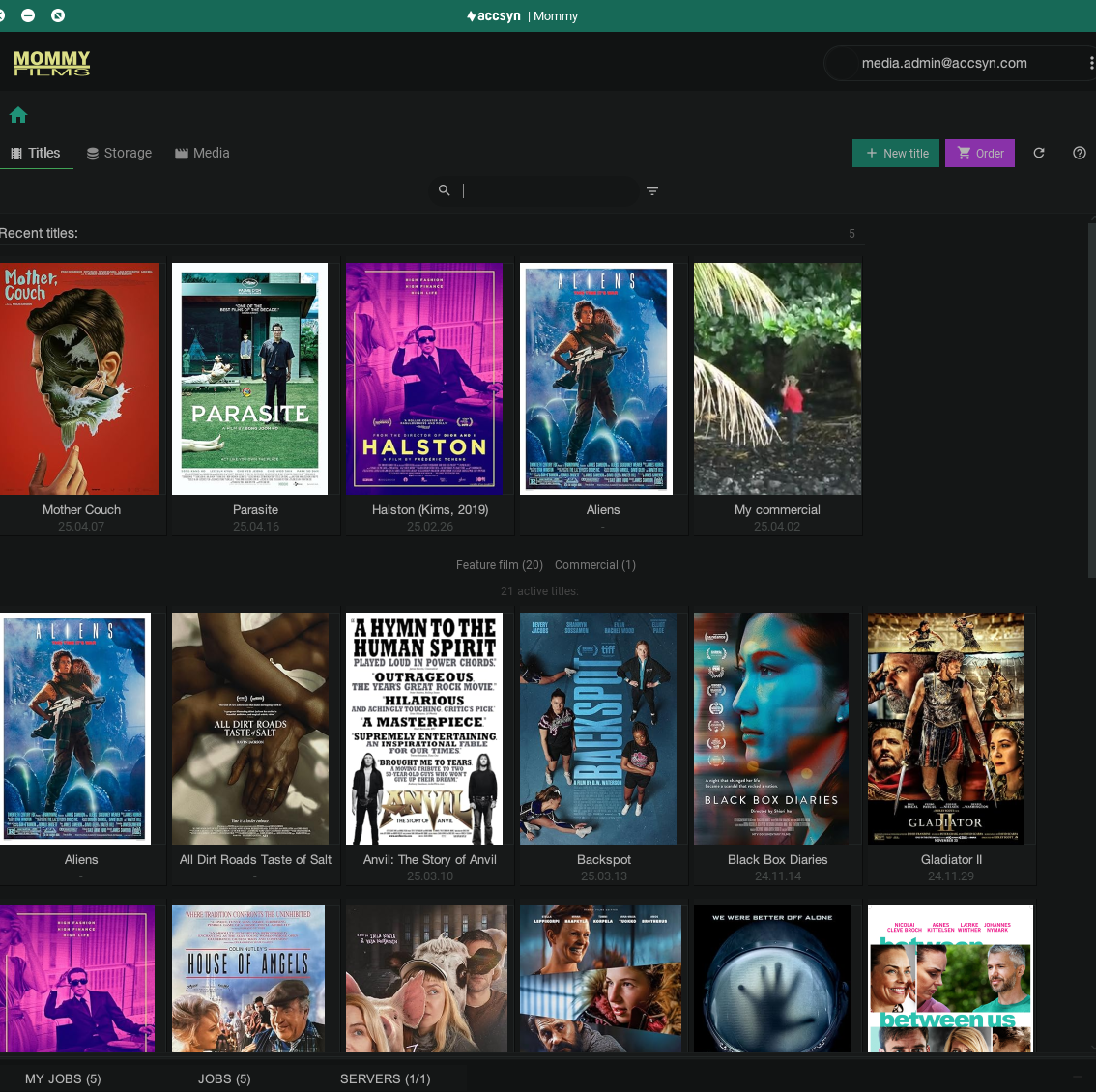Open the MY JOBS (5) panel
The image size is (1096, 1092).
63,1078
